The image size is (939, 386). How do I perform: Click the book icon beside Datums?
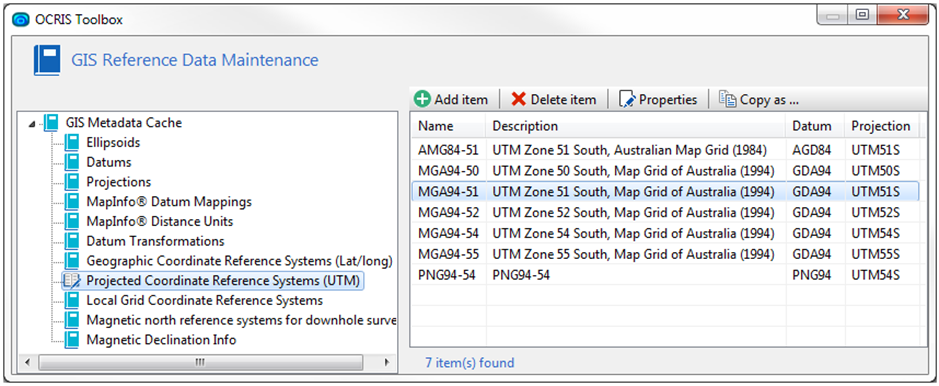pyautogui.click(x=72, y=162)
